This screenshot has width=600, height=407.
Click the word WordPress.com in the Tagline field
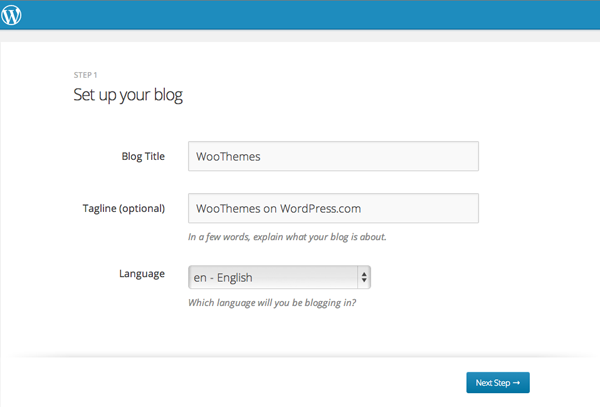[320, 208]
